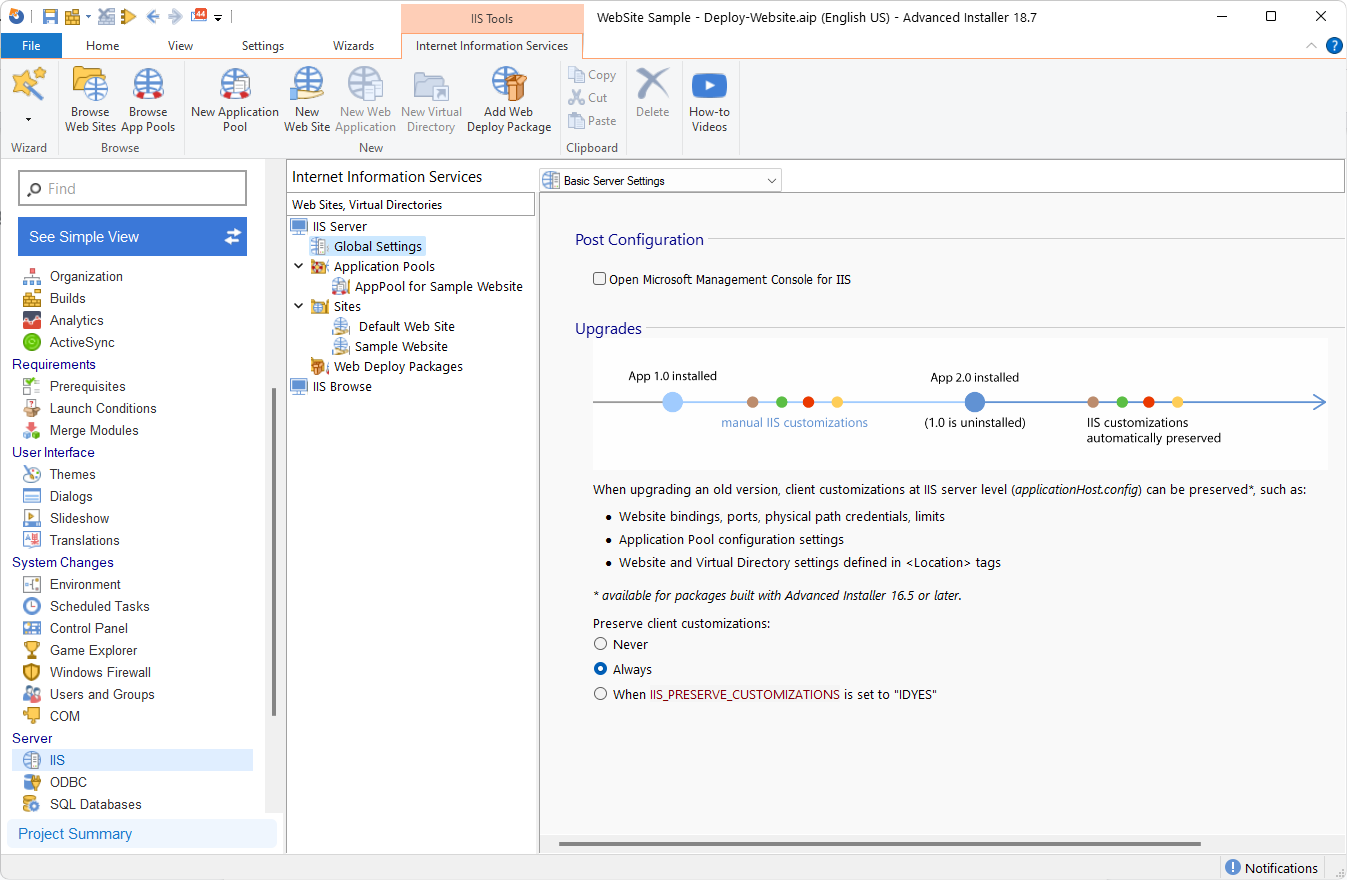Select the IIS_PRESERVE_CUSTOMIZATIONS radio option

600,695
